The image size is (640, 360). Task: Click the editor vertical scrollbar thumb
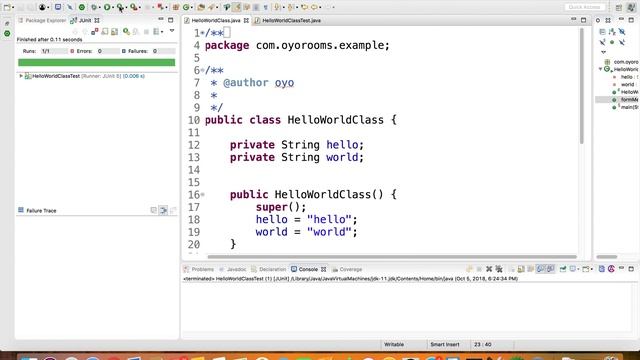tap(581, 86)
